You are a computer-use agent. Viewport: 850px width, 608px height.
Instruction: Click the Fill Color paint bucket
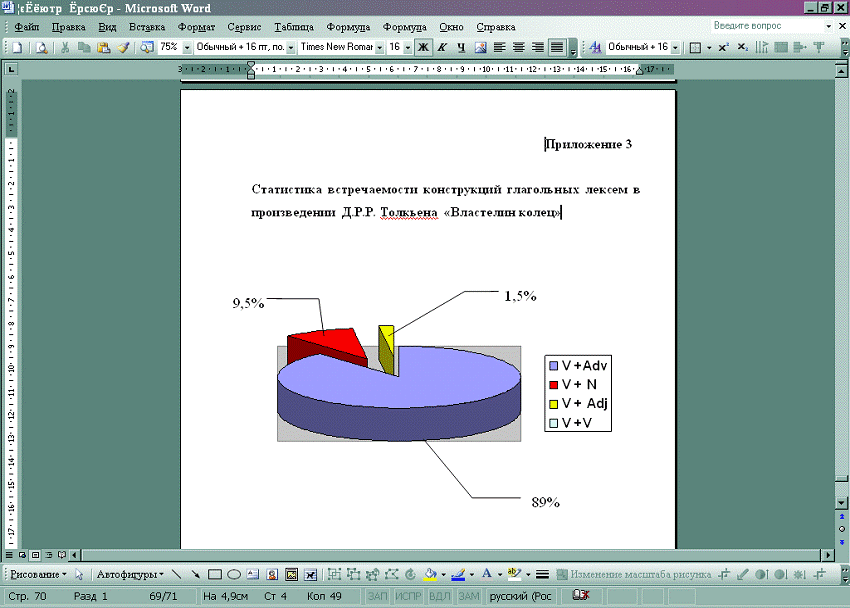[431, 575]
